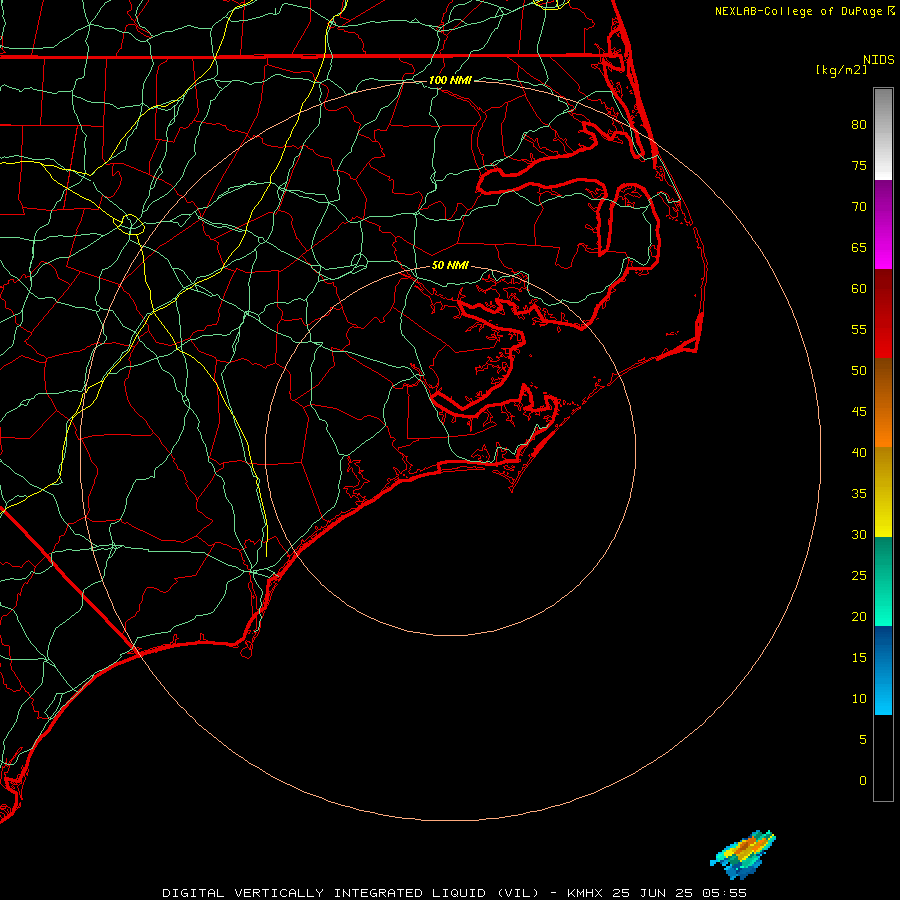Click the kg/m2 units label
The image size is (900, 900).
841,70
